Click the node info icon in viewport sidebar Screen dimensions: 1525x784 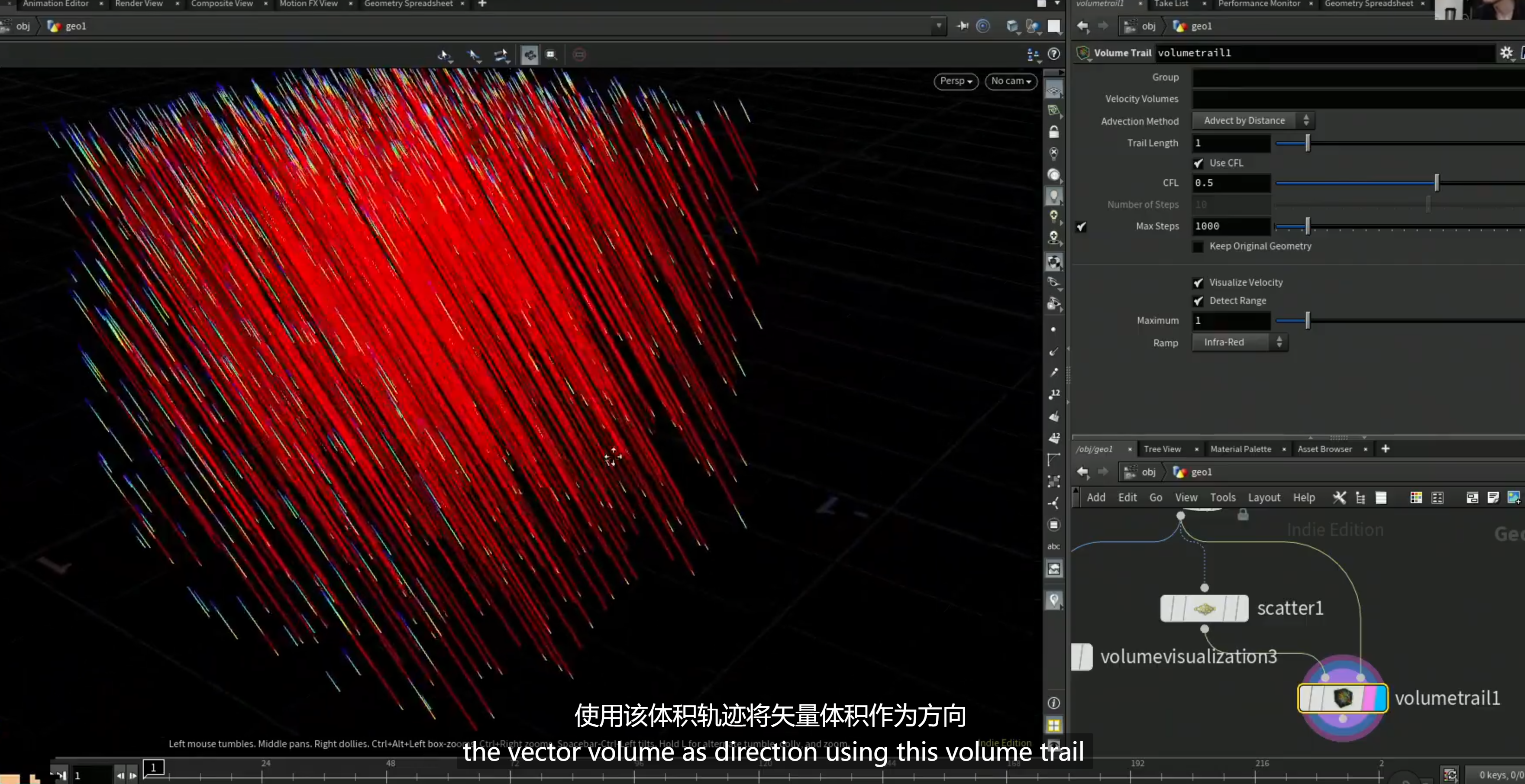[1054, 703]
